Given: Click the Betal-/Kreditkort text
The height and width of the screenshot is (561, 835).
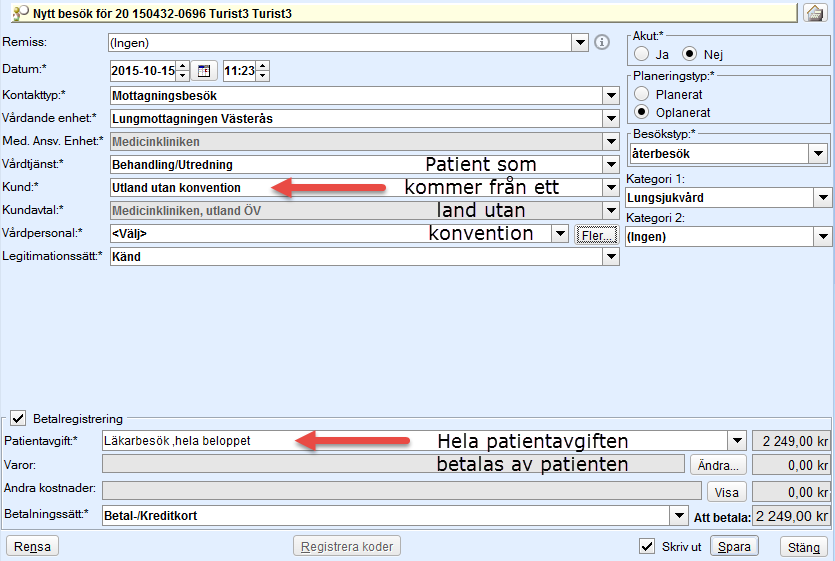Looking at the screenshot, I should (151, 516).
